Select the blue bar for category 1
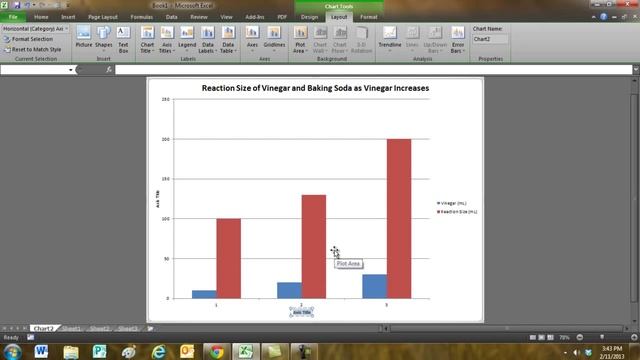 point(204,294)
